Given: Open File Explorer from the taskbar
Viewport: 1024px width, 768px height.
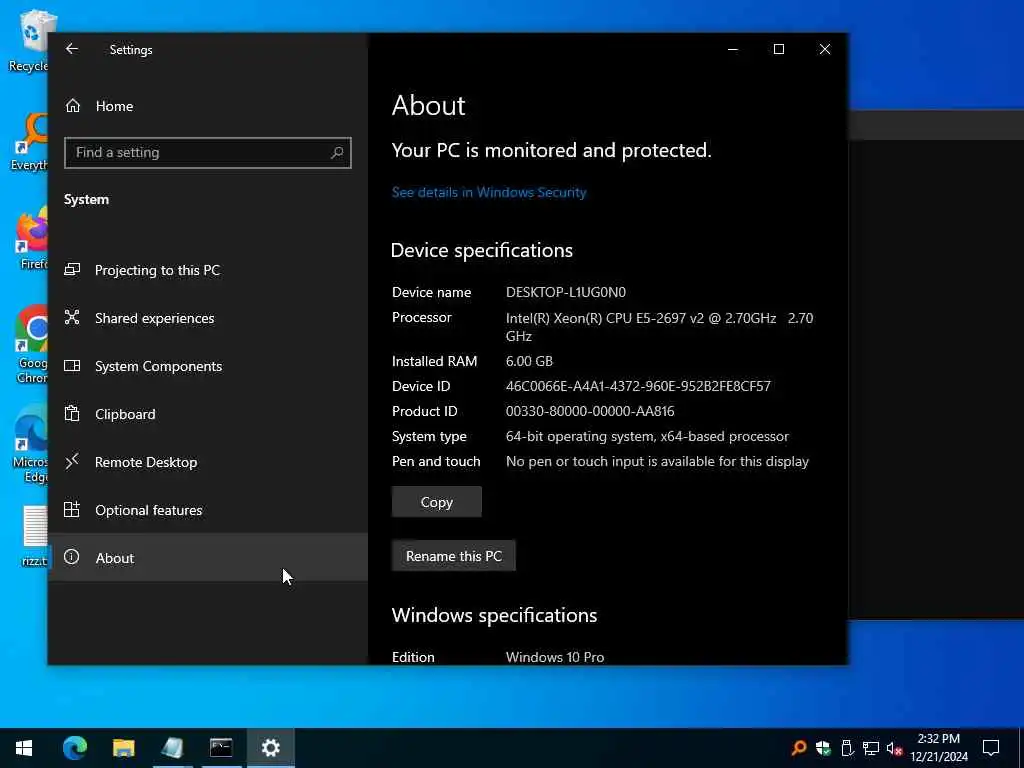Looking at the screenshot, I should 123,748.
